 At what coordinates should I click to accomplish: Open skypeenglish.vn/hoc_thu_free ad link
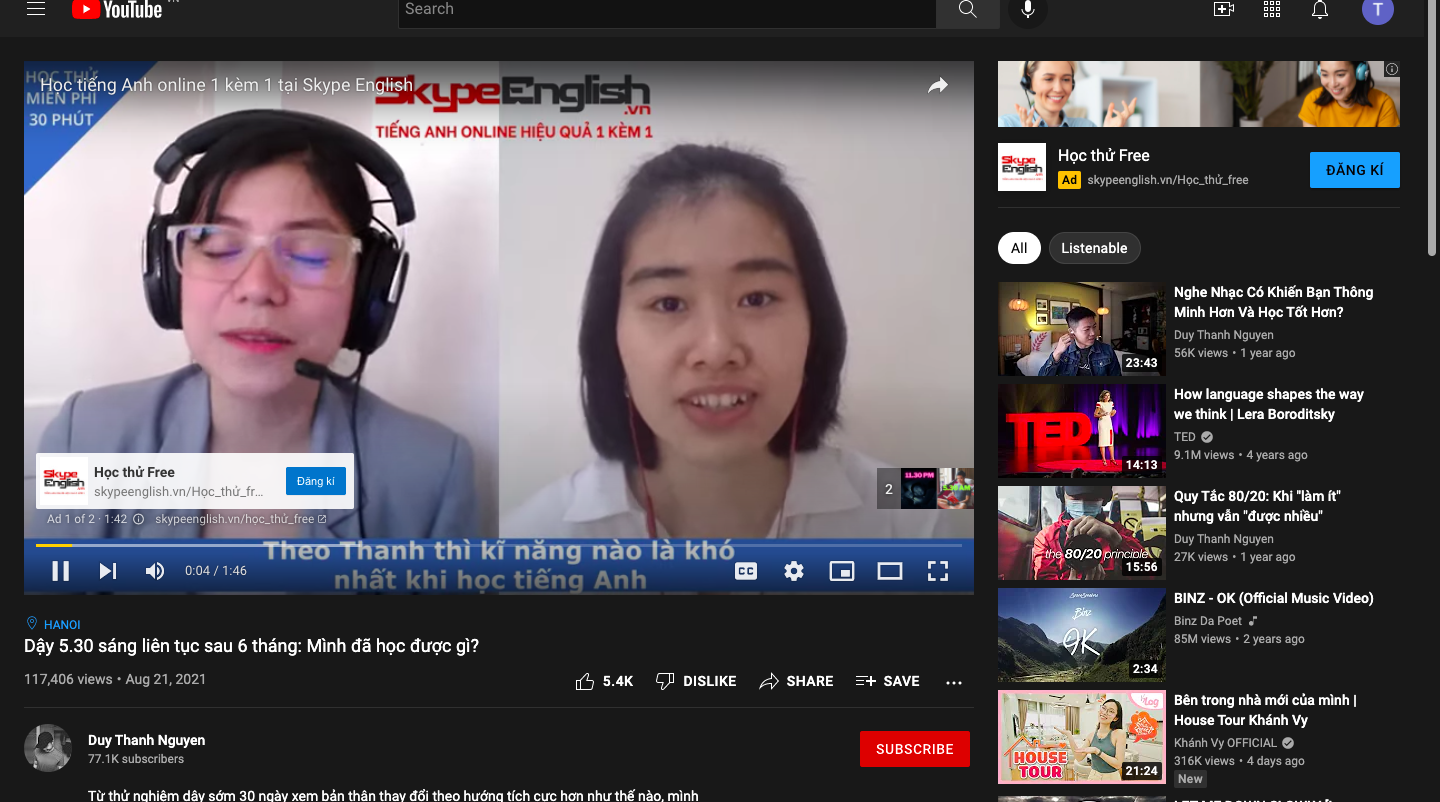point(240,519)
